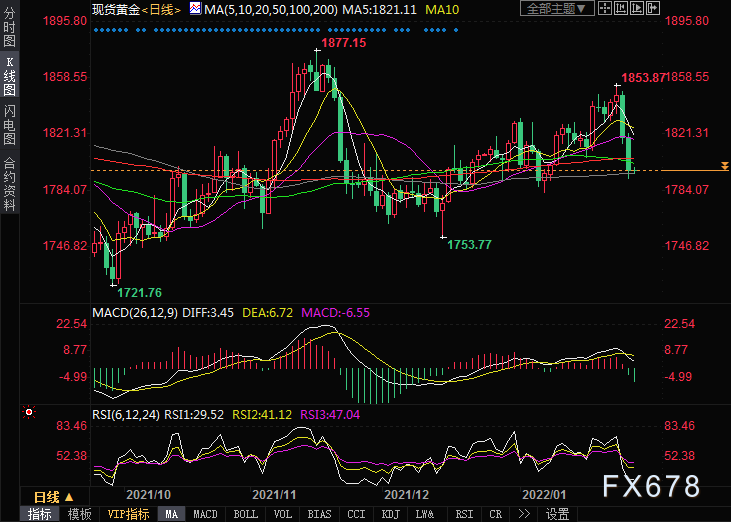Click the 1721.76 low price label
The image size is (731, 522).
tap(139, 293)
